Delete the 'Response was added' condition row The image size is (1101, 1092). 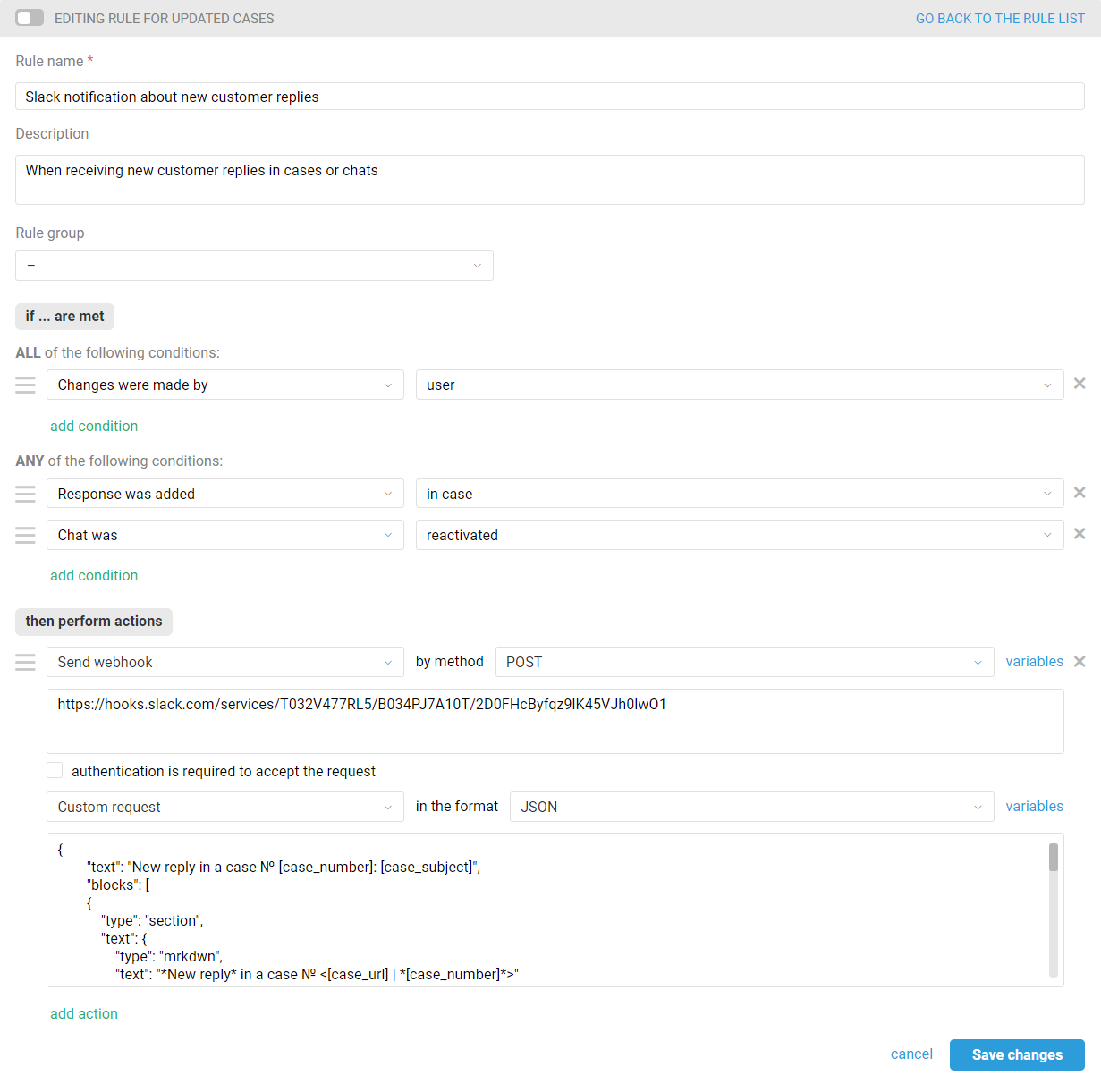1080,493
